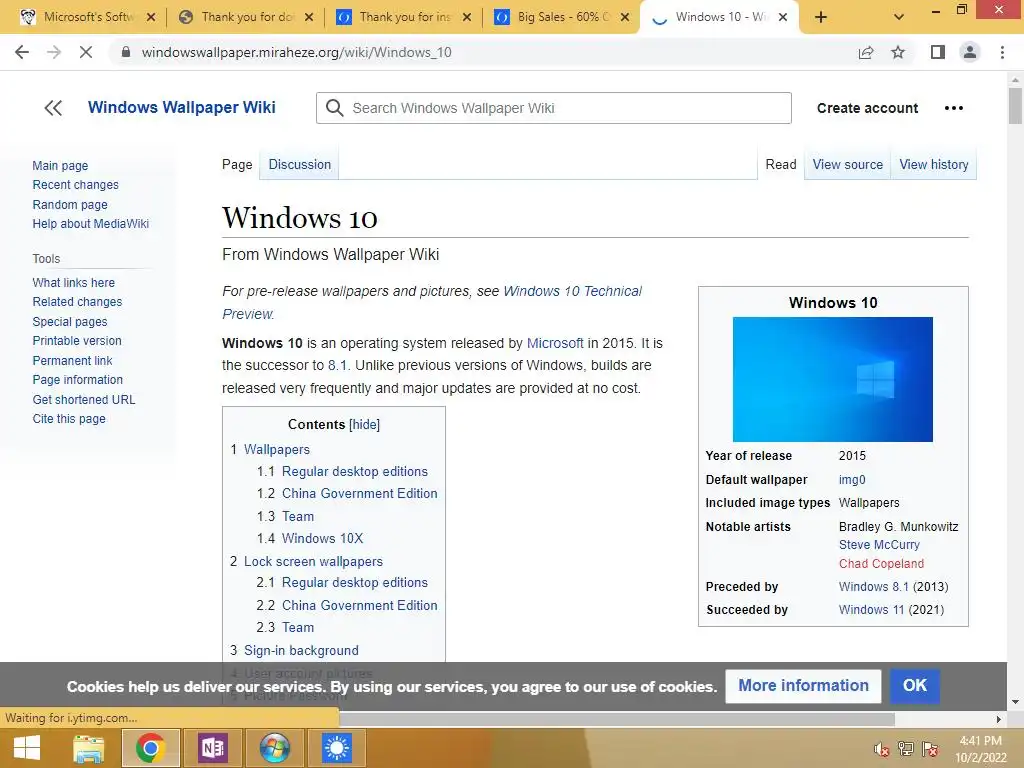This screenshot has height=768, width=1024.
Task: Open Related changes tool link
Action: [77, 302]
